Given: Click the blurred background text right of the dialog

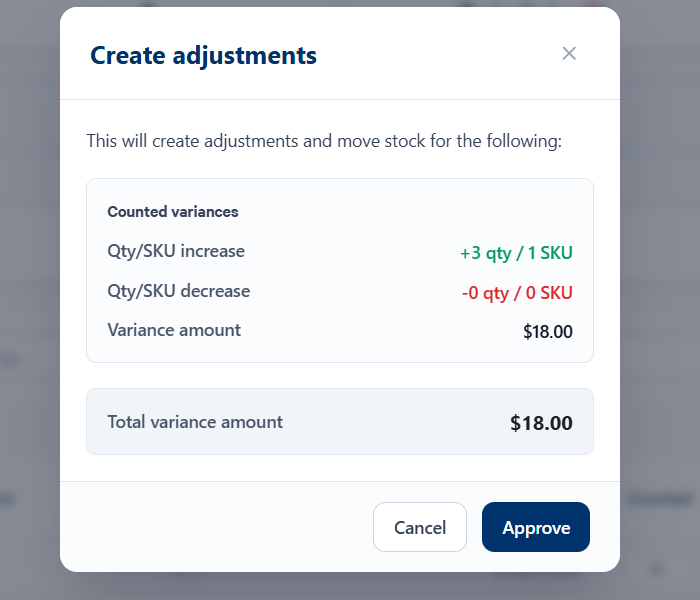Looking at the screenshot, I should [661, 499].
